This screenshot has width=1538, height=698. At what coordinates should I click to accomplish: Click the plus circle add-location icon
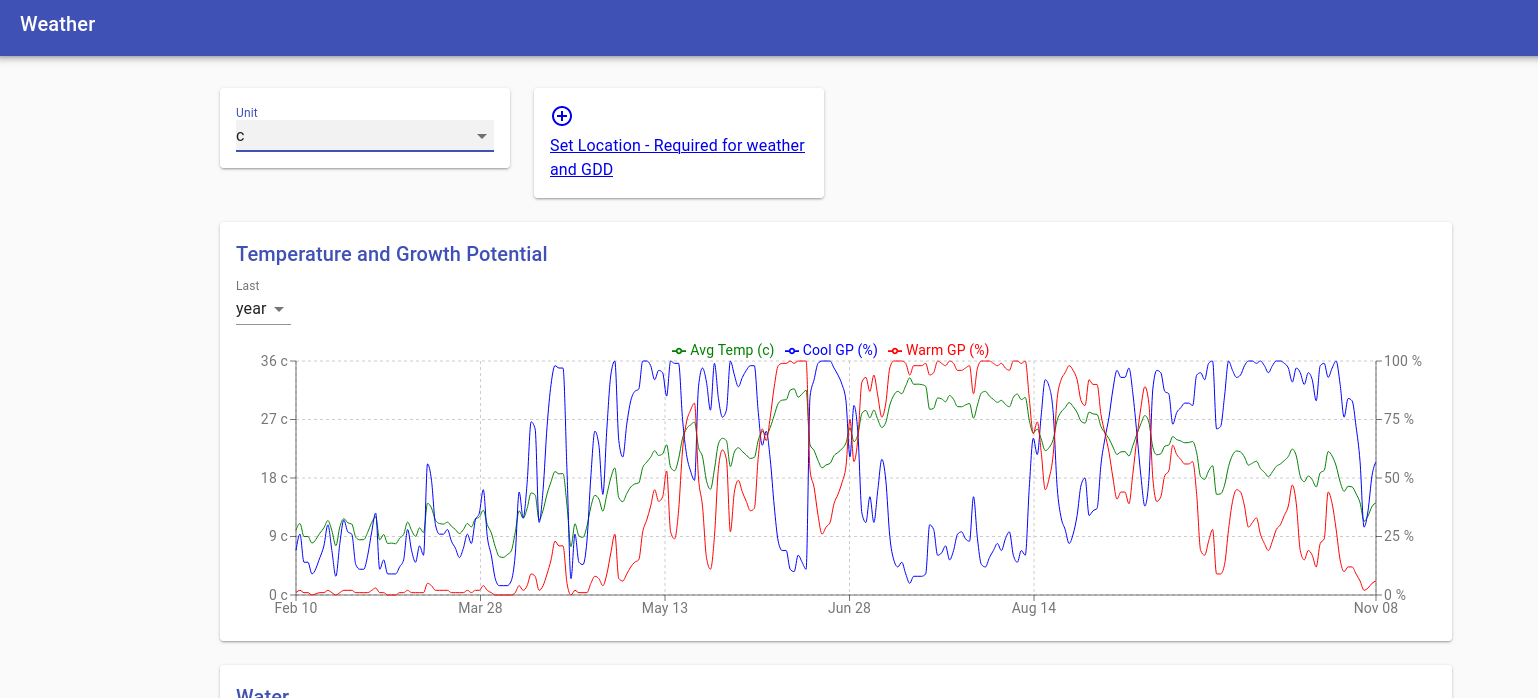click(x=562, y=116)
